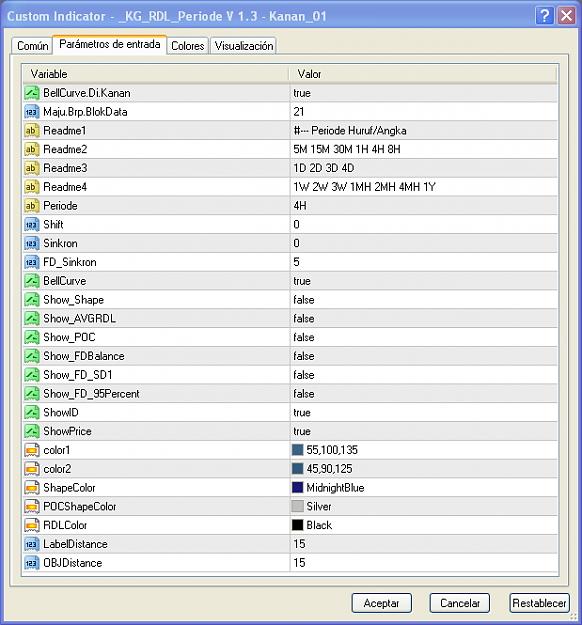
Task: Select the Periode value 4H
Action: 300,206
